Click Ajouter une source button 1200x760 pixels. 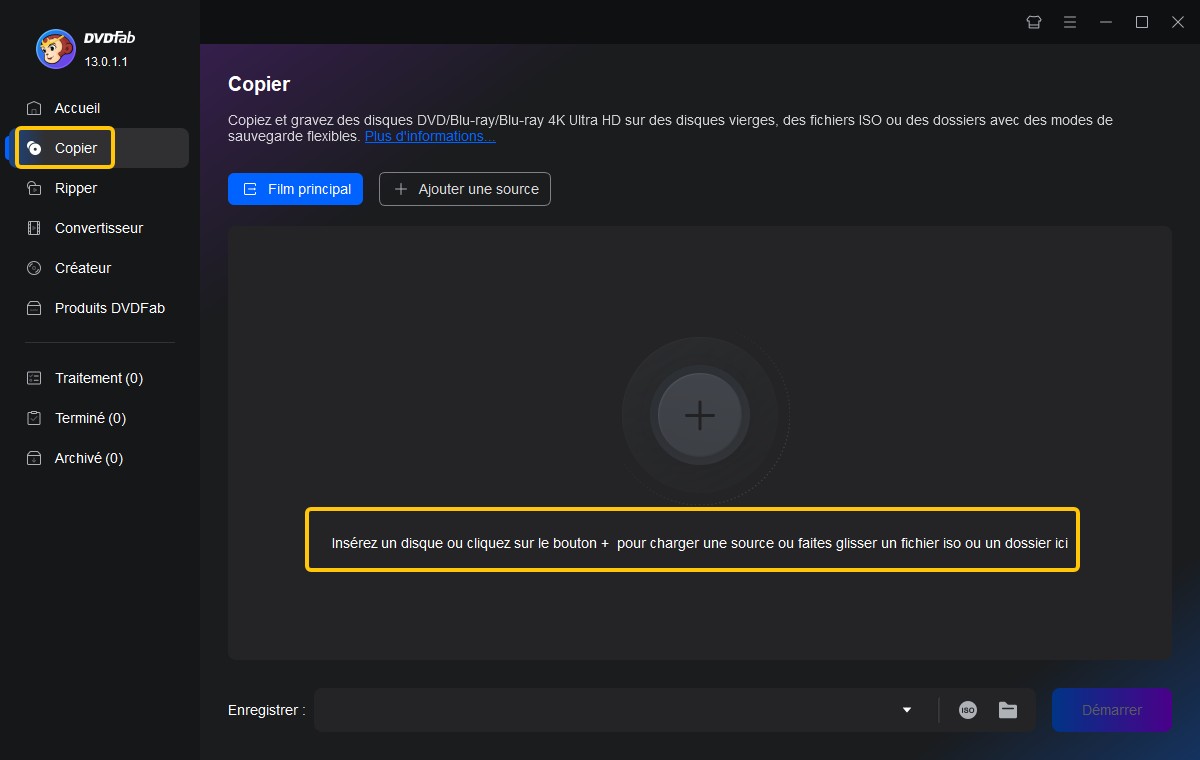pyautogui.click(x=465, y=189)
